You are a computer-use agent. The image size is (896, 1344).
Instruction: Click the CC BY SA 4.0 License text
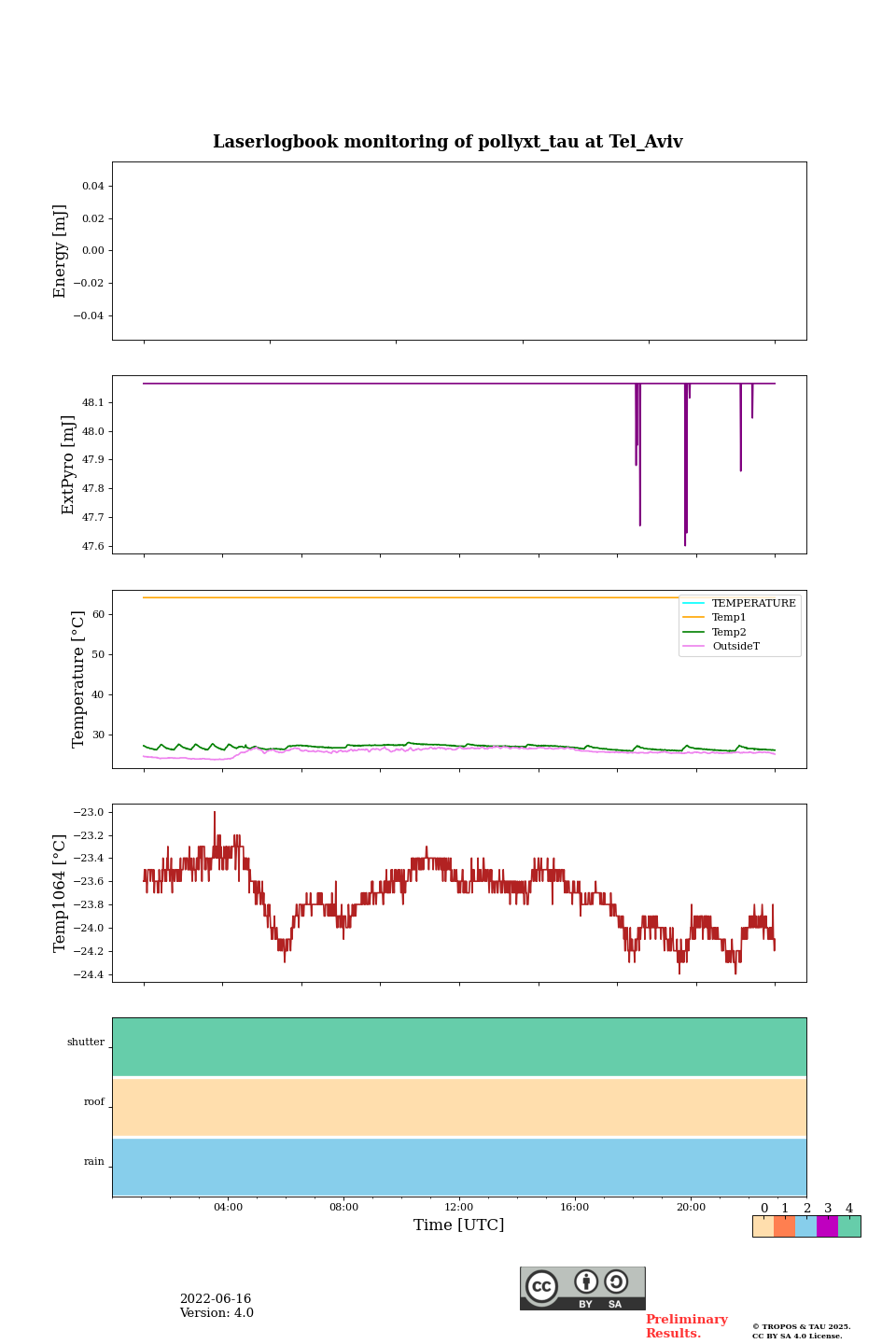click(x=797, y=1336)
